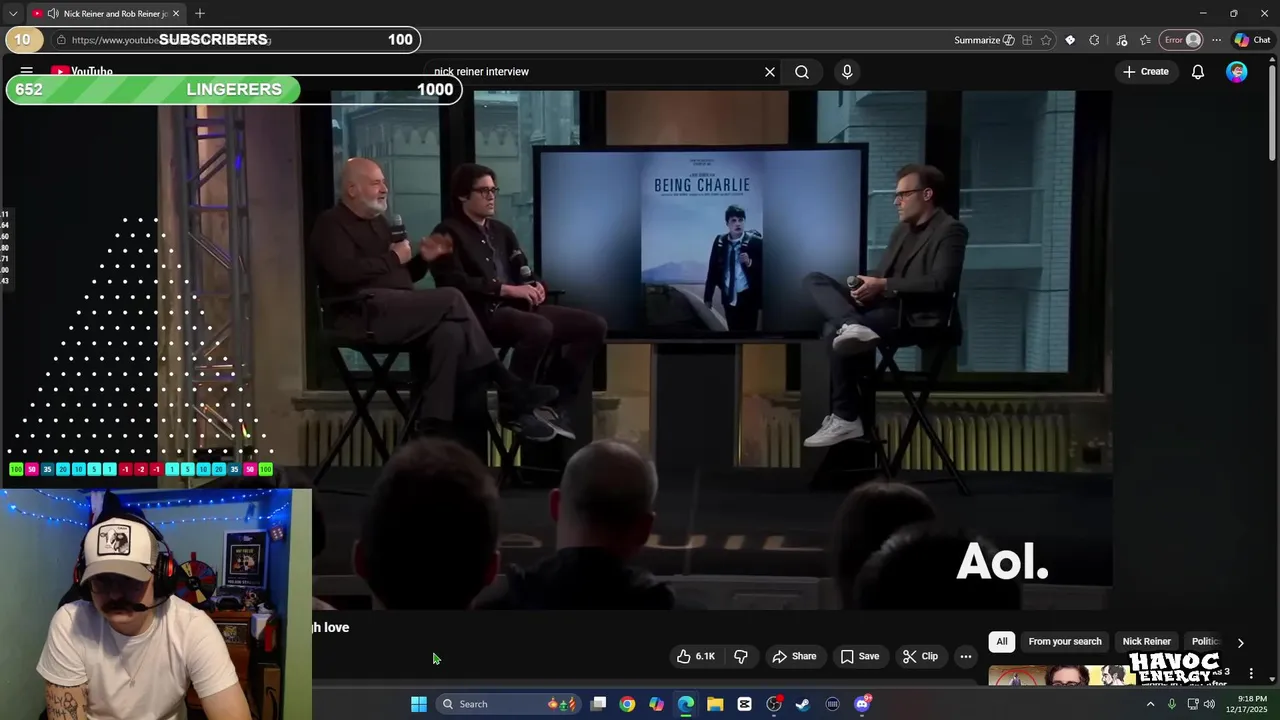Create a Clip from this video

tap(920, 656)
